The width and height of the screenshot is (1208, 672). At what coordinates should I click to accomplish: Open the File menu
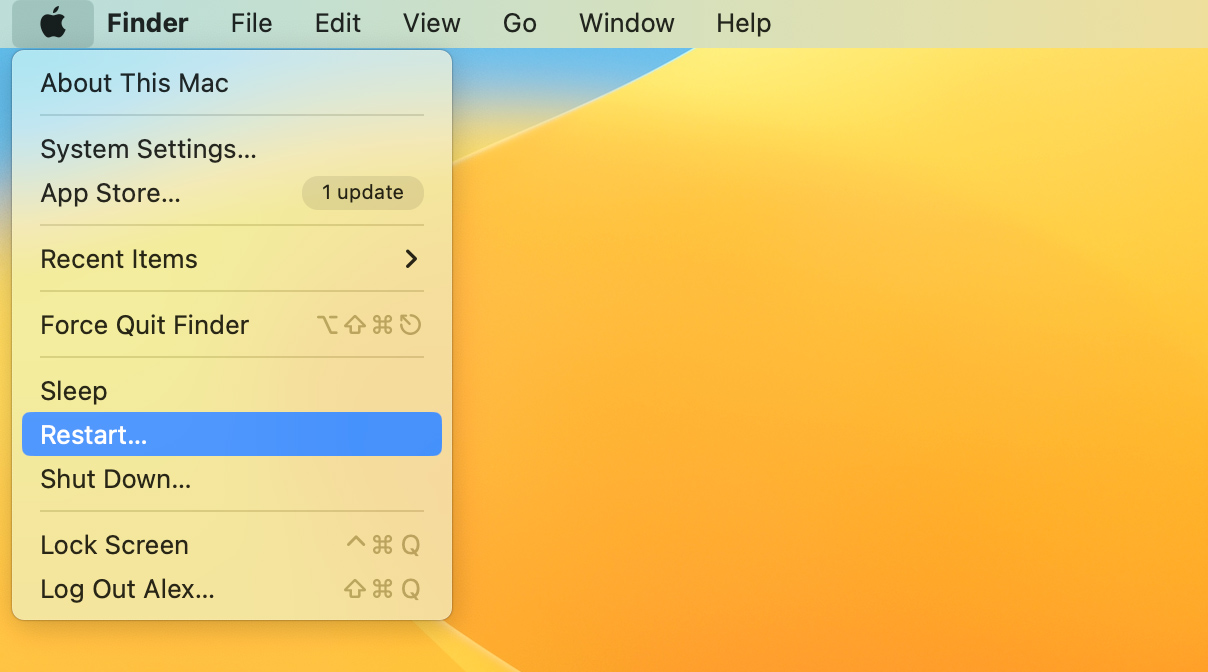coord(251,23)
